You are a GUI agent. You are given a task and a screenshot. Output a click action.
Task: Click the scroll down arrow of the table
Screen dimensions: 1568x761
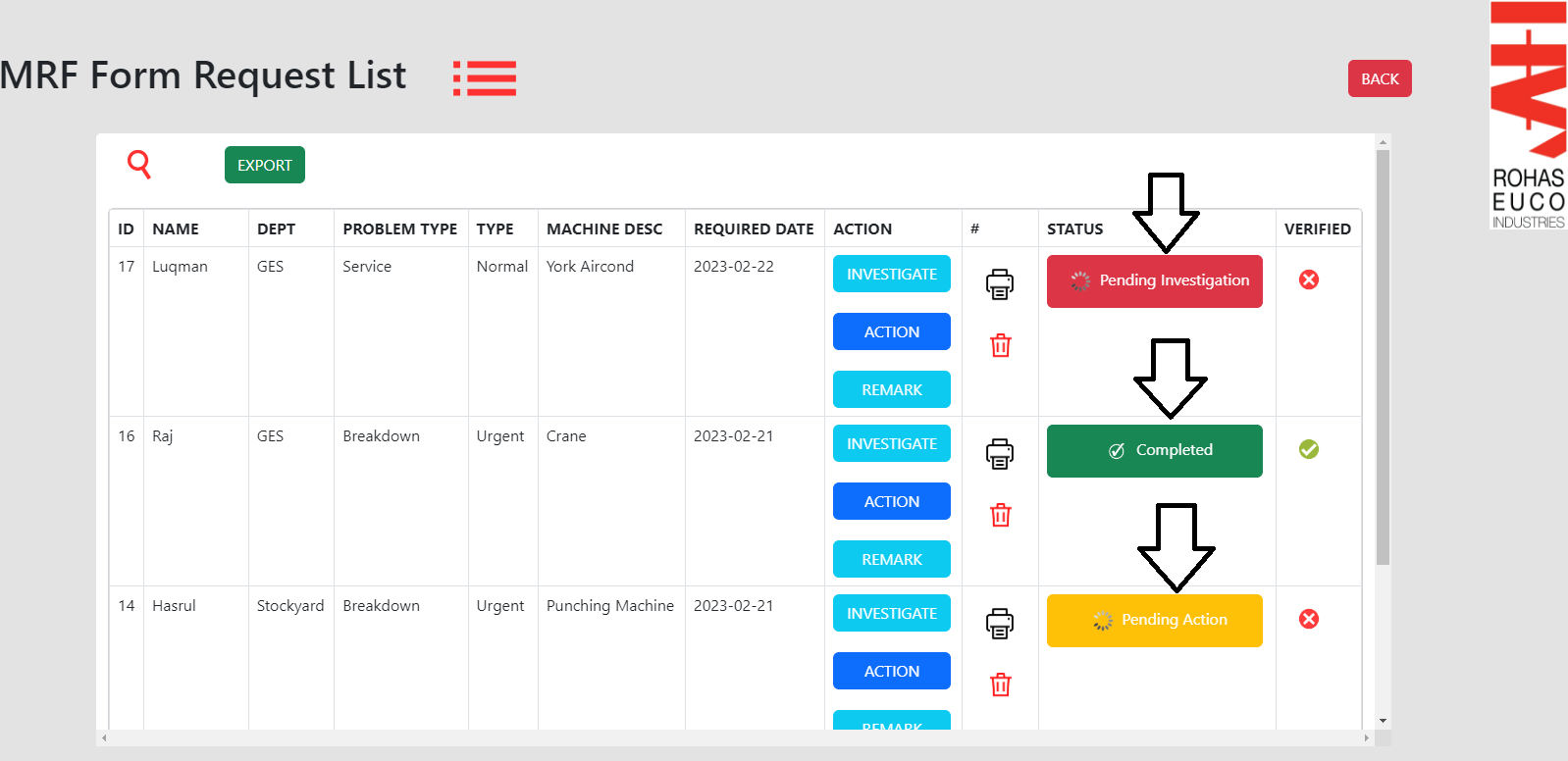click(x=1383, y=721)
